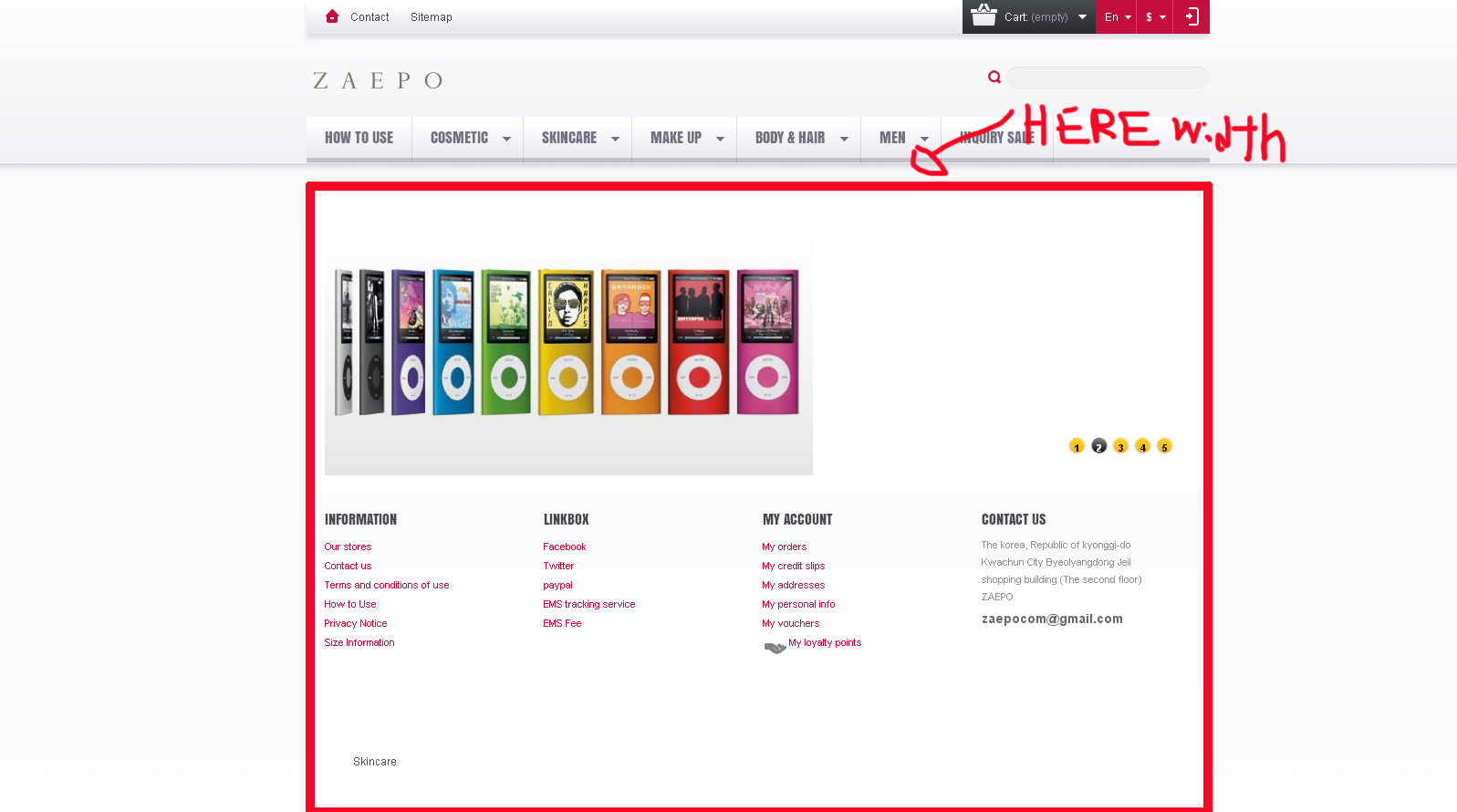1457x812 pixels.
Task: Open the $ currency dropdown
Action: tap(1155, 16)
